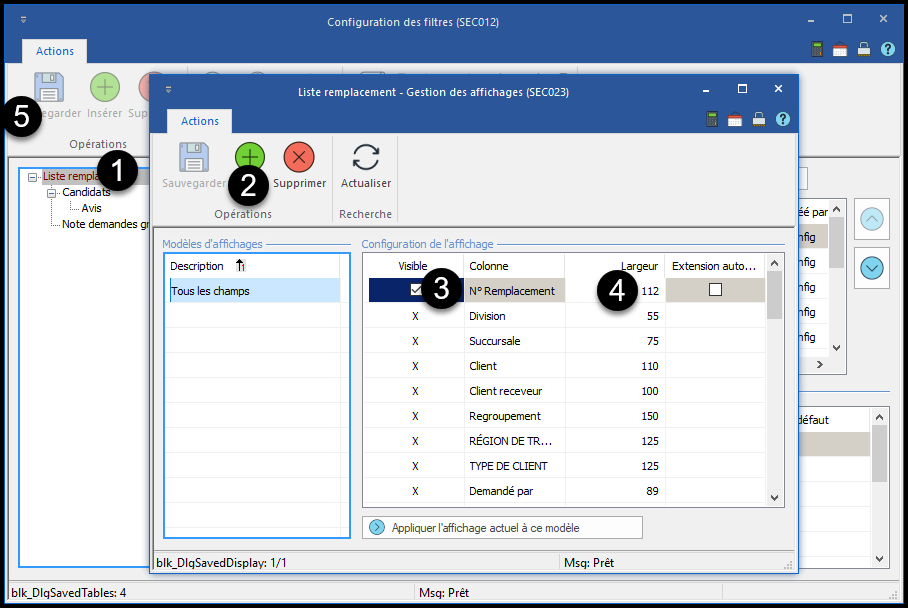Click the Regroupement column name cell
908x608 pixels.
point(514,416)
